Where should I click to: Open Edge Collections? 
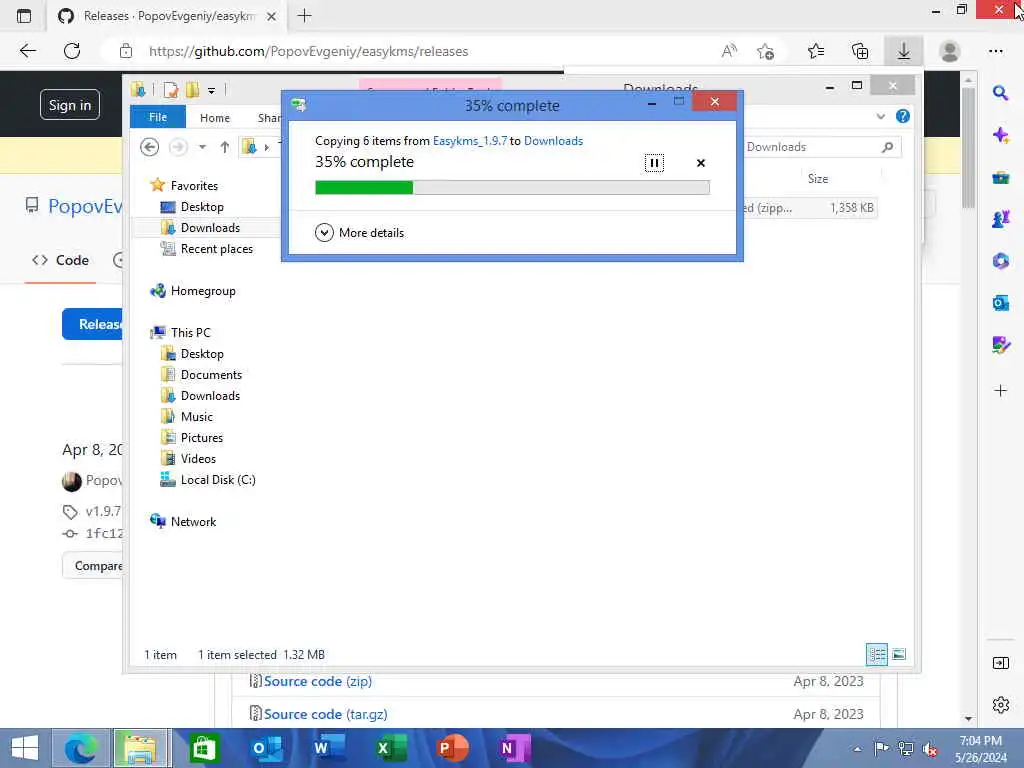(x=860, y=51)
